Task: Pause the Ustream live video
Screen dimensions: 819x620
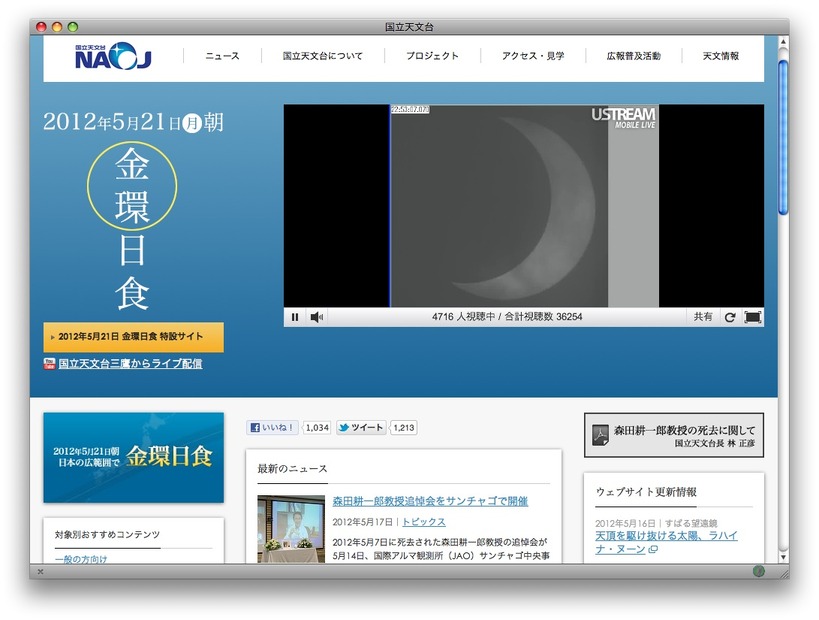Action: tap(295, 317)
